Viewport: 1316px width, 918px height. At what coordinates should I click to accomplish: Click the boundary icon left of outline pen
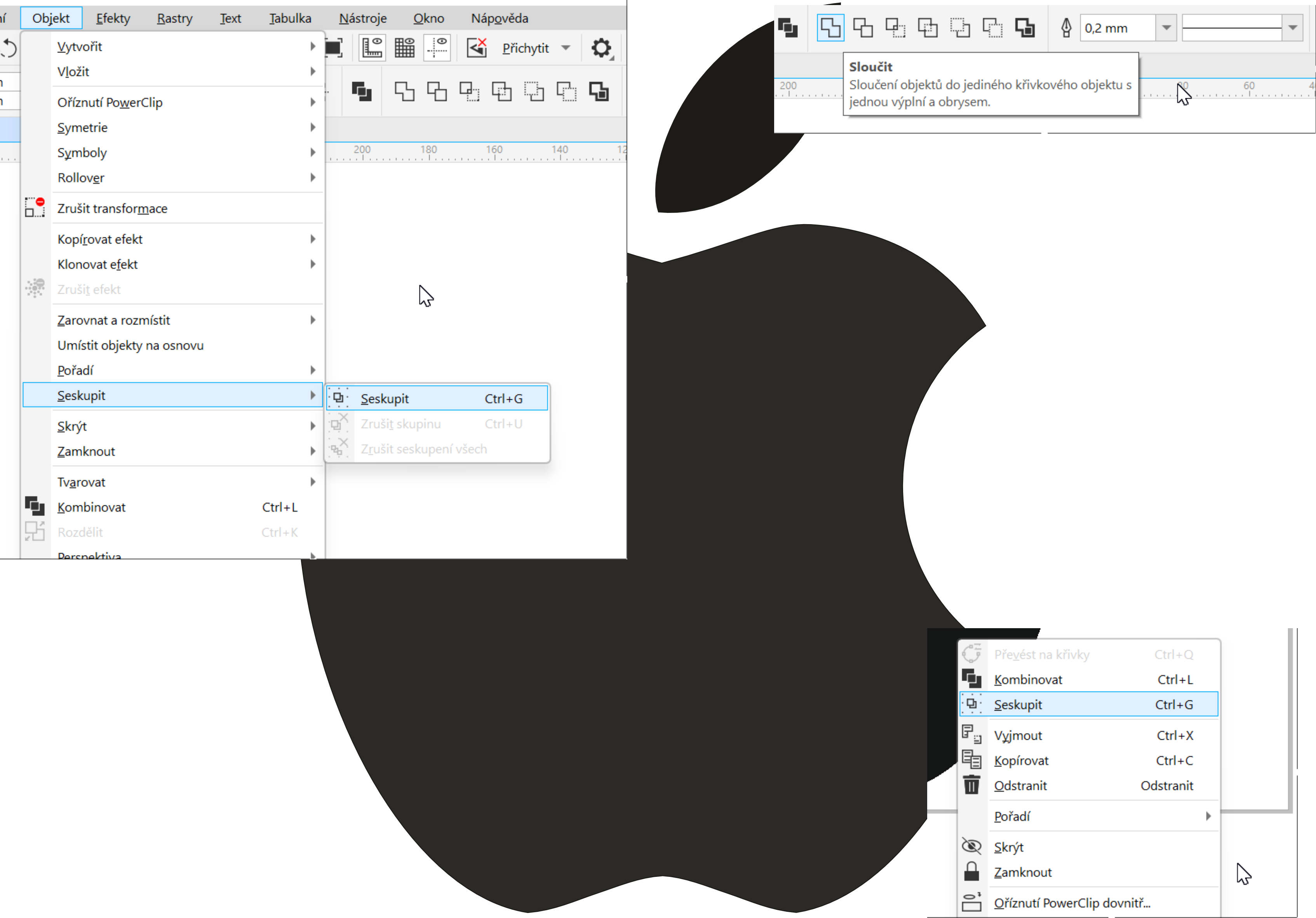[x=1025, y=28]
